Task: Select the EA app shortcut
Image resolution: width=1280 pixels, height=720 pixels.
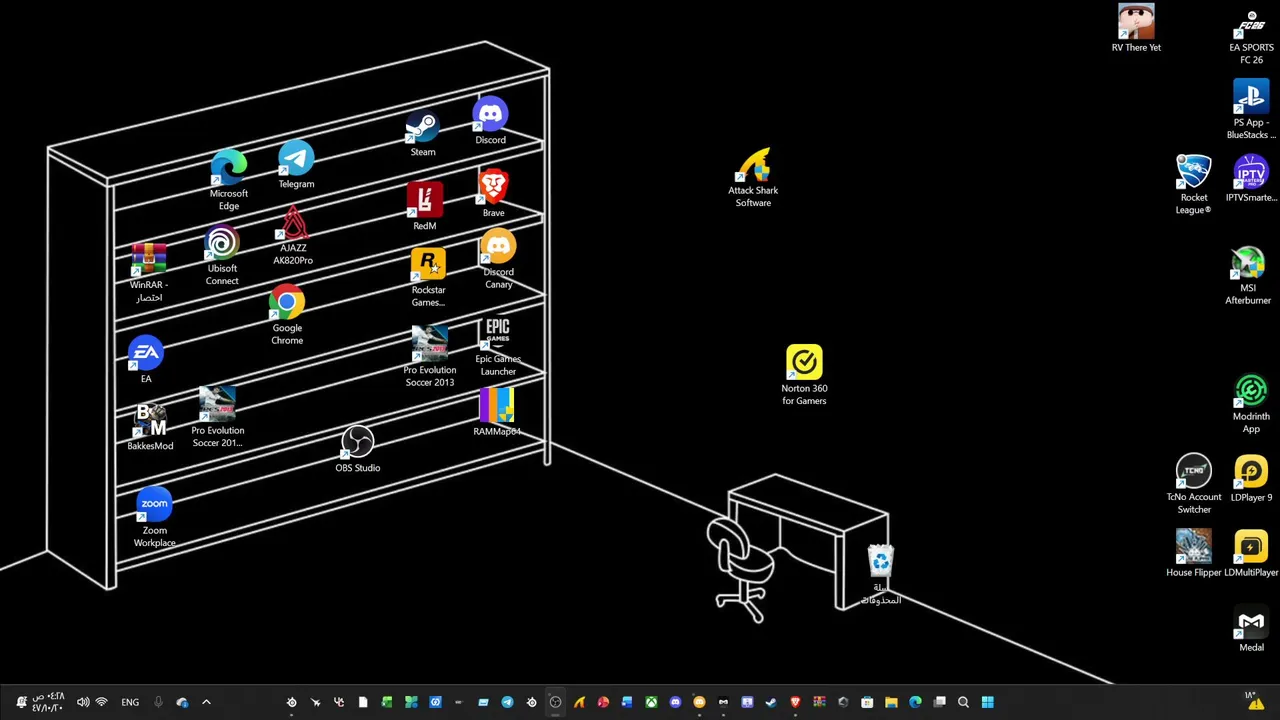Action: click(146, 360)
